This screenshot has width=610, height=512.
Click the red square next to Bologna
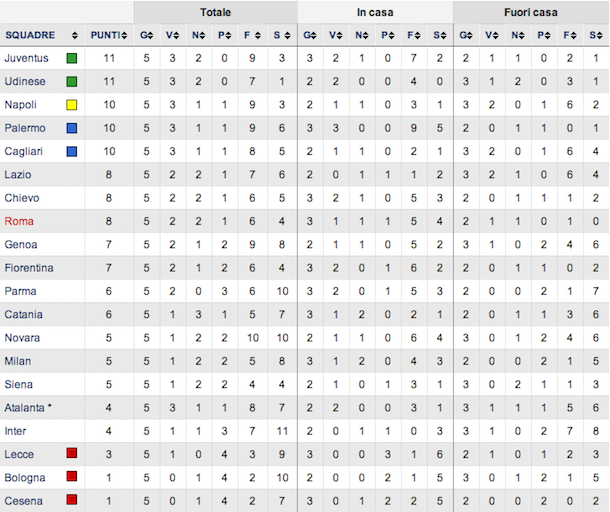click(72, 476)
